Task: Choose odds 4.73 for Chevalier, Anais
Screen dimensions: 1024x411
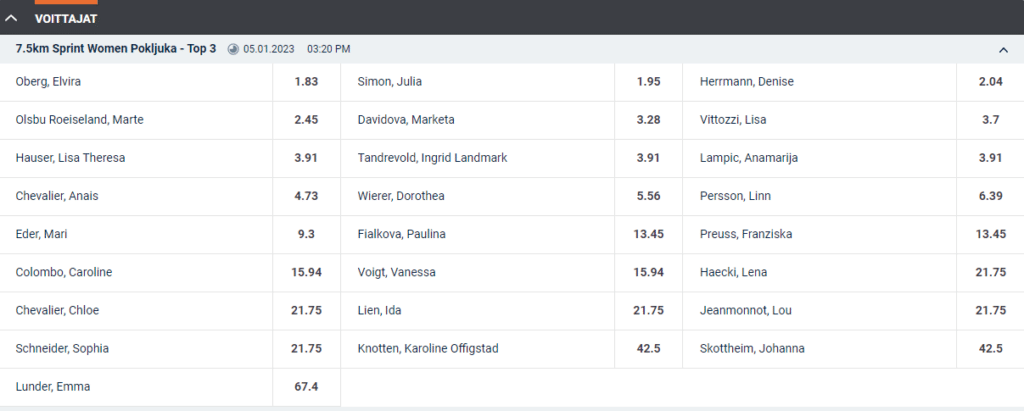Action: 306,196
